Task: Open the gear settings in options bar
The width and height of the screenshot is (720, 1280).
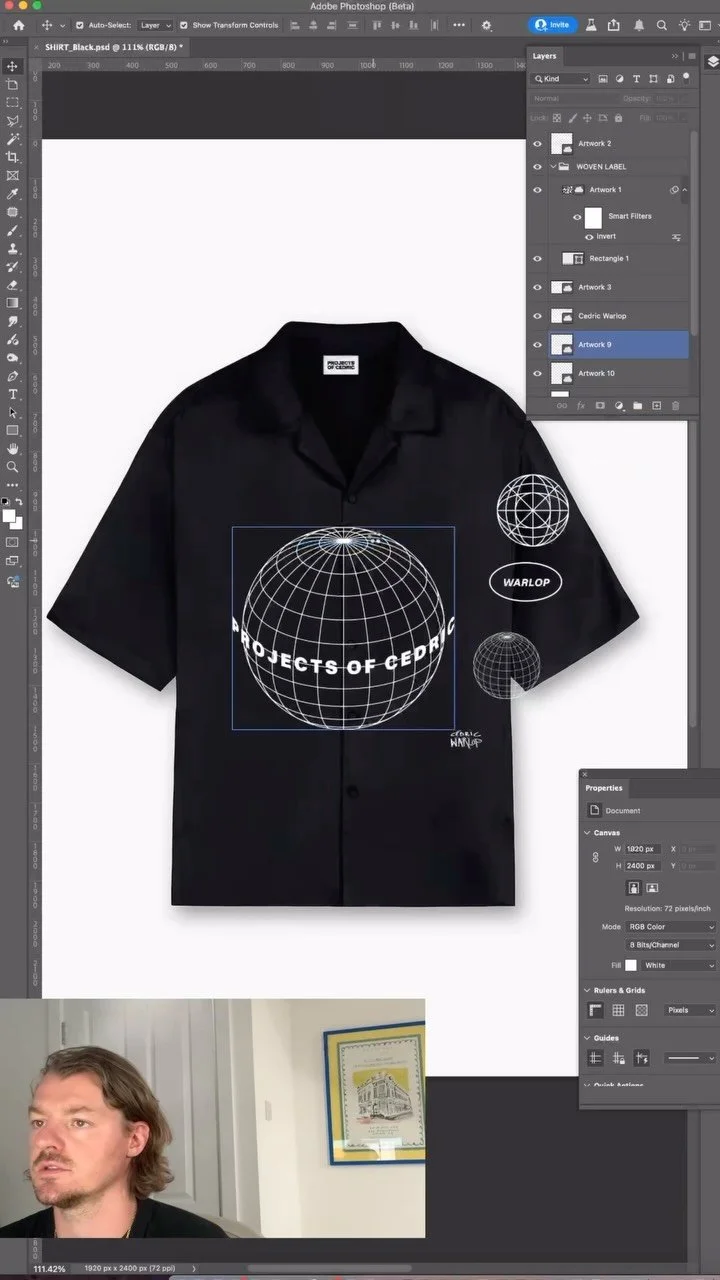Action: click(x=487, y=25)
